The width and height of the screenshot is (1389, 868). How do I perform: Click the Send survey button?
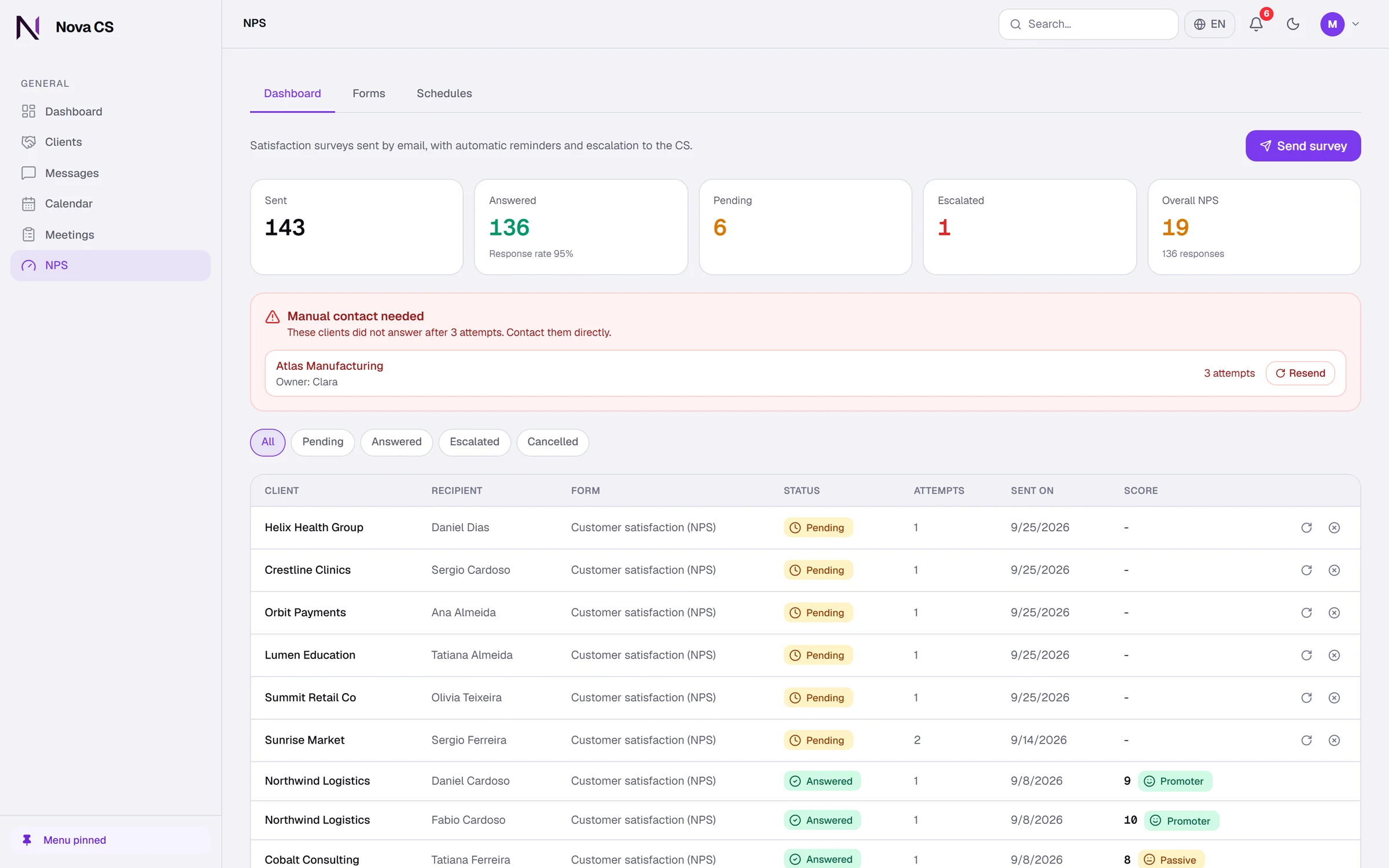[1303, 146]
